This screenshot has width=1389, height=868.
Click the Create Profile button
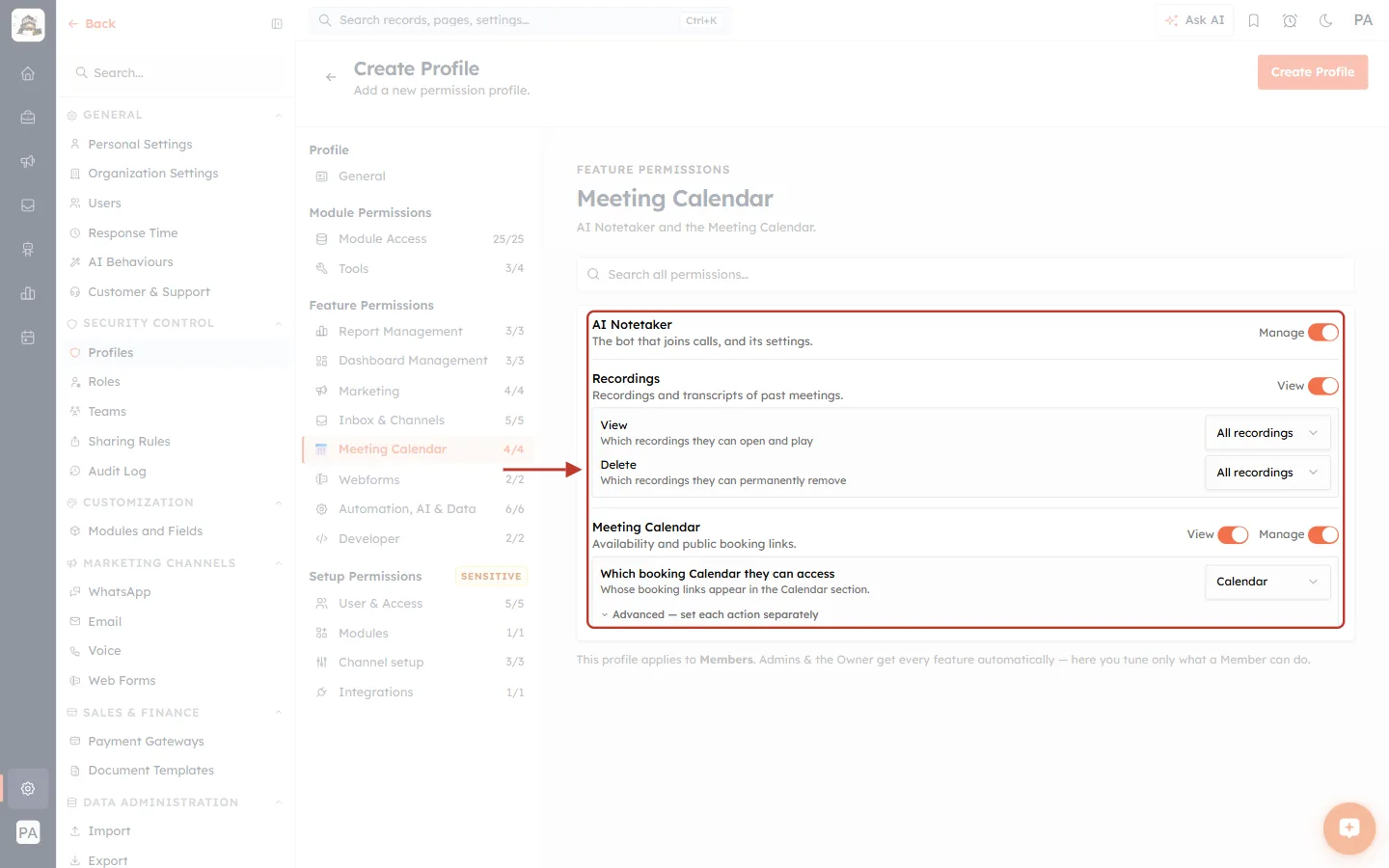pos(1313,72)
